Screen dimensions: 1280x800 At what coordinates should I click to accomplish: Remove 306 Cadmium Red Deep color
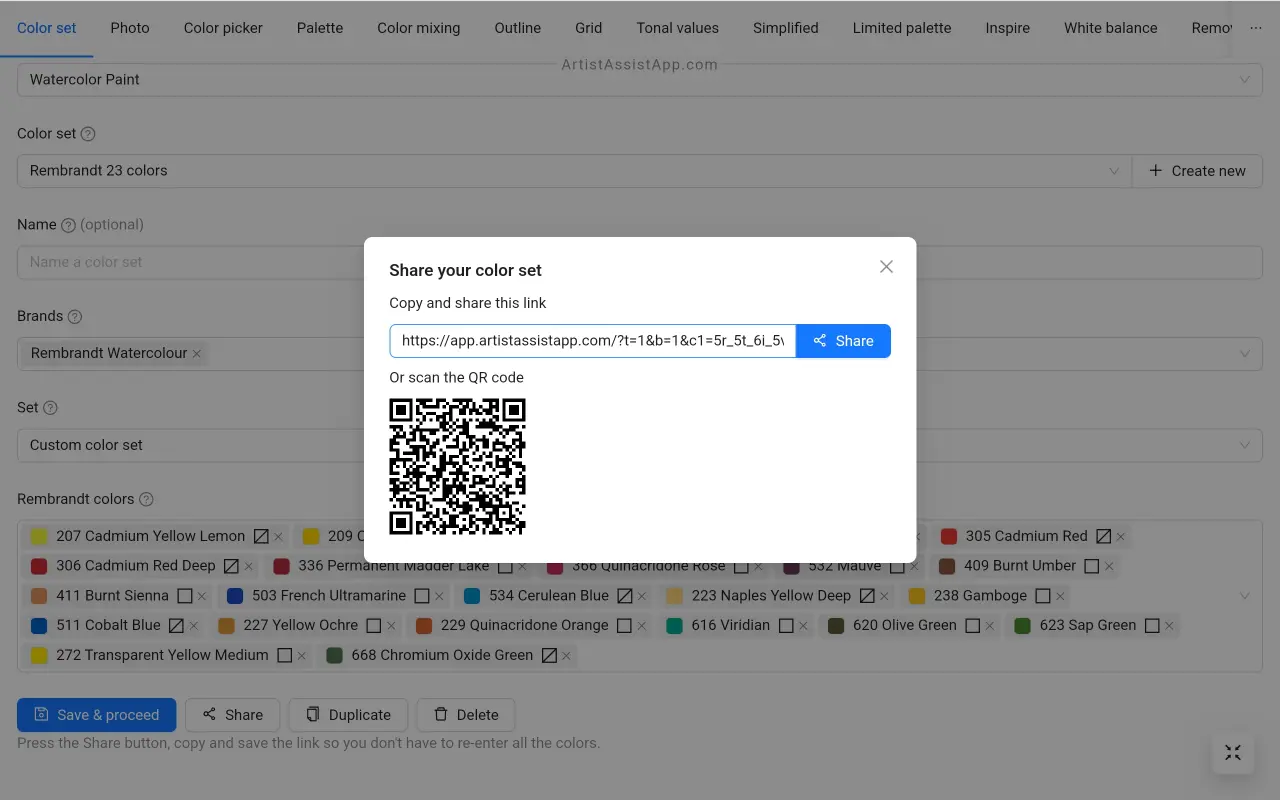249,567
